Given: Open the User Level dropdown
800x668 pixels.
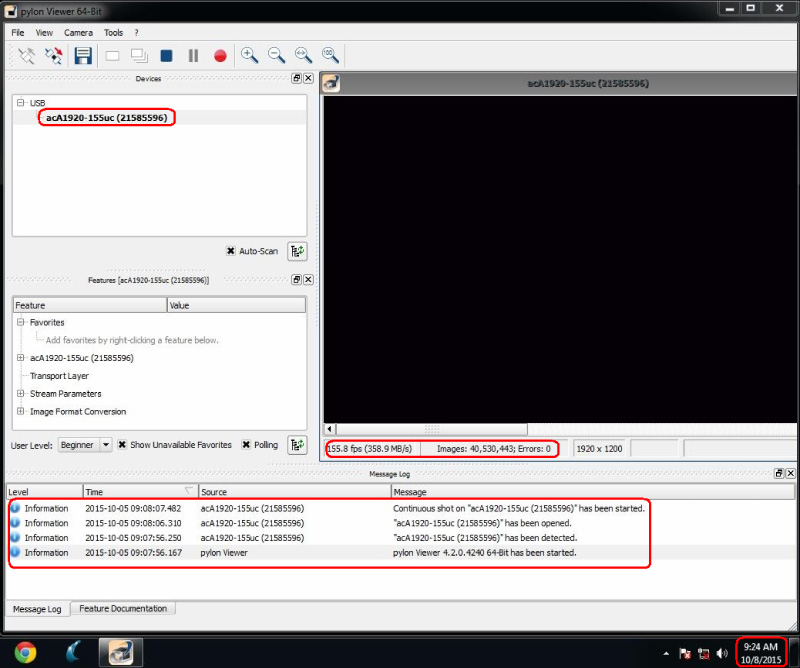Looking at the screenshot, I should [85, 445].
